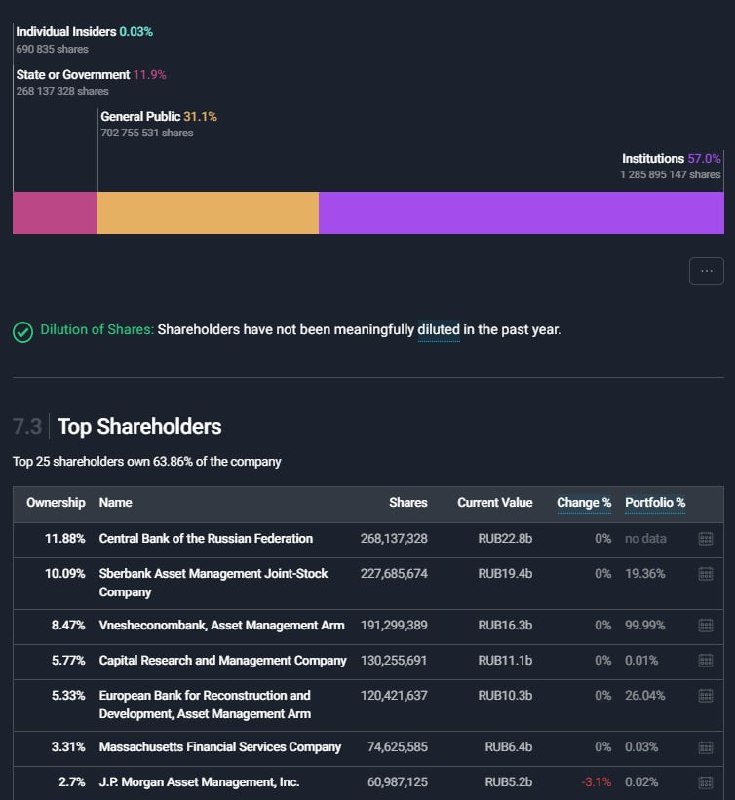Click the underlined 'diluted' term link

[x=439, y=330]
